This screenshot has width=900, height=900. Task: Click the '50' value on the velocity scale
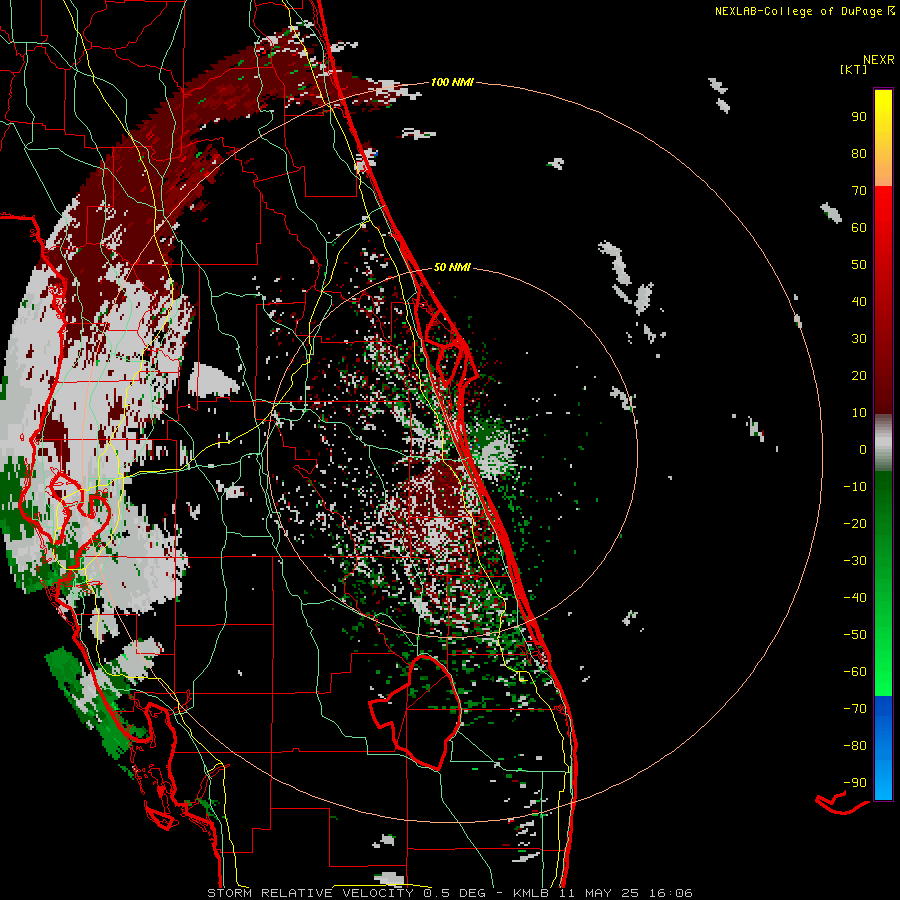pos(859,265)
